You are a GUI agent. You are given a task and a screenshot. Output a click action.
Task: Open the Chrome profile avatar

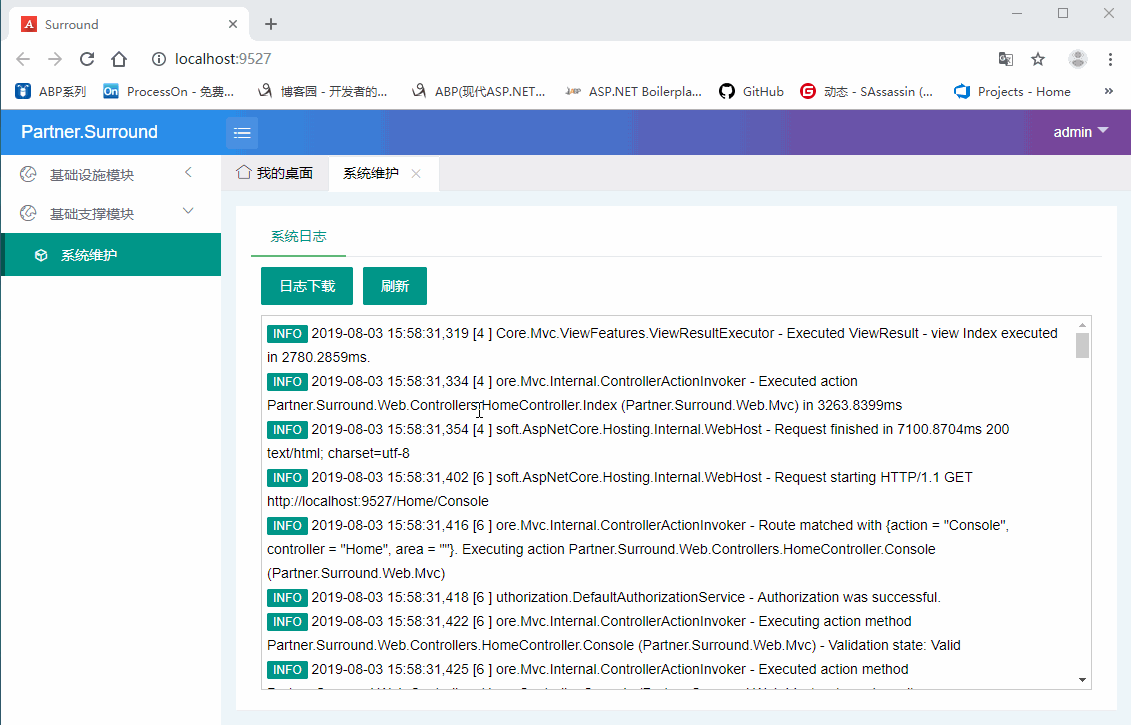(1078, 59)
